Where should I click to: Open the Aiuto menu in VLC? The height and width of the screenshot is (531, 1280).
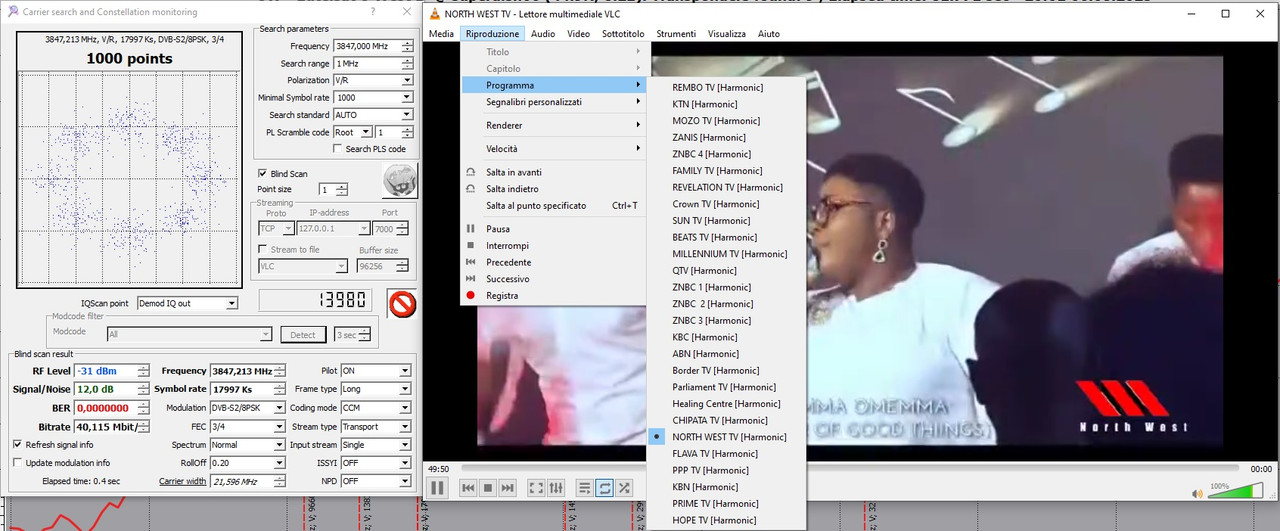point(769,33)
